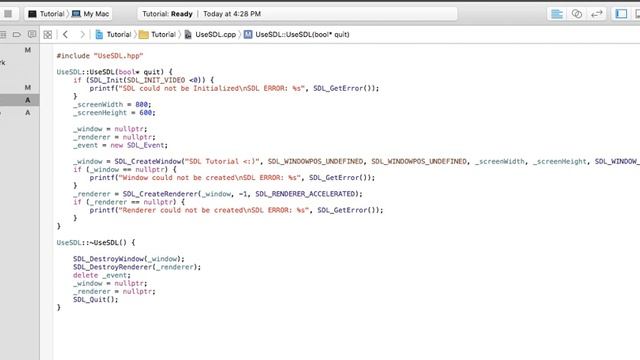Click the UseSDL::~UseSDL() destructor line
Viewport: 640px width, 360px height.
(x=96, y=243)
